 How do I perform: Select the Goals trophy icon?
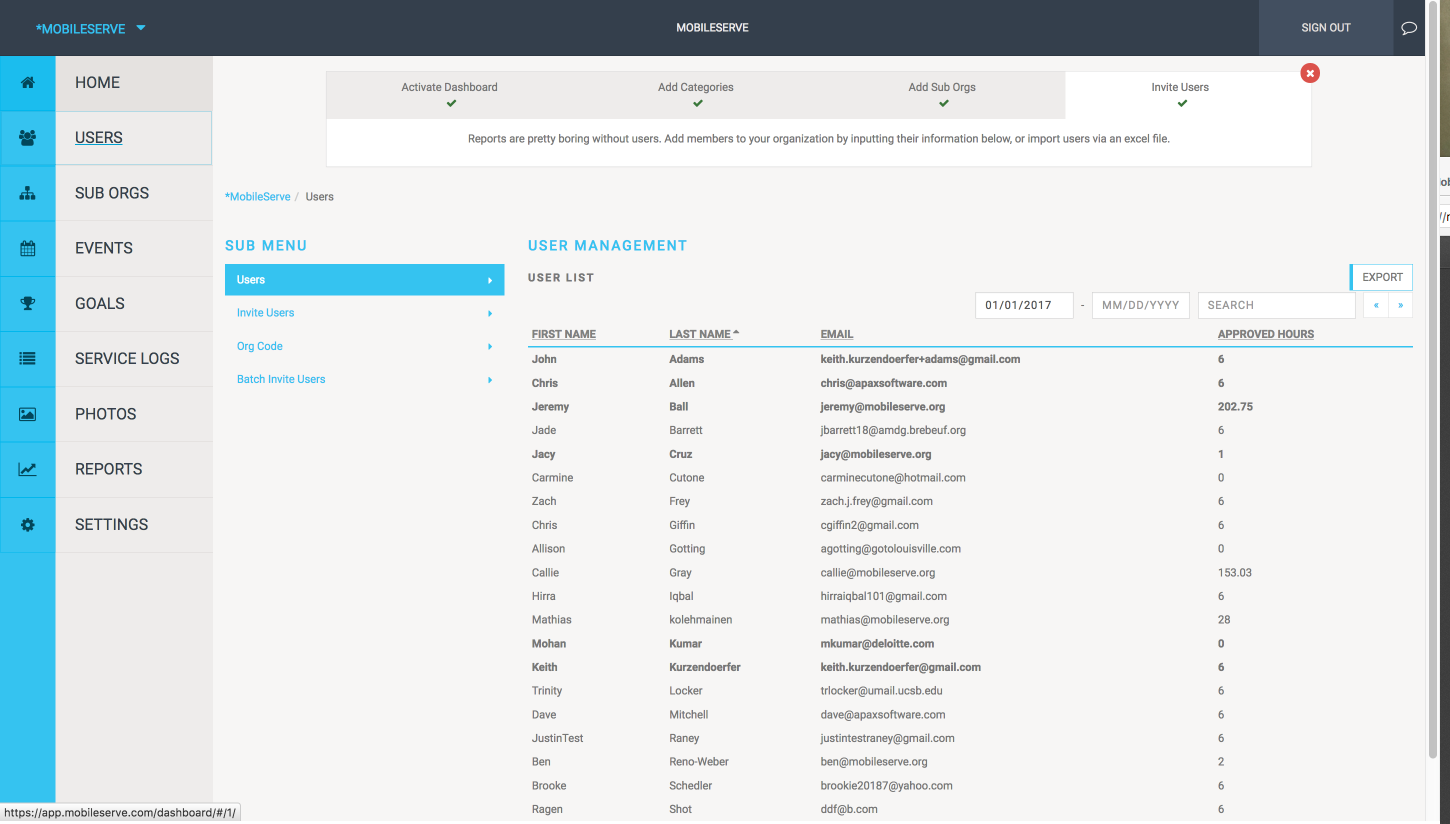(x=27, y=303)
